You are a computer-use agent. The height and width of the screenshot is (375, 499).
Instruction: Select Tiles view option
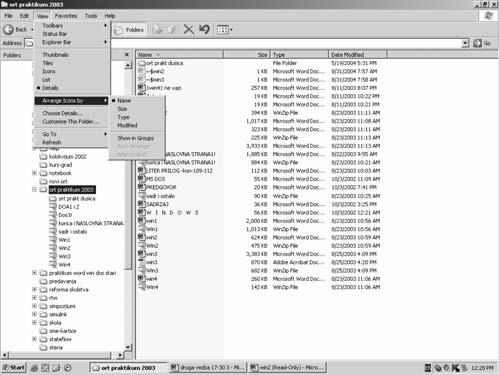(72, 63)
